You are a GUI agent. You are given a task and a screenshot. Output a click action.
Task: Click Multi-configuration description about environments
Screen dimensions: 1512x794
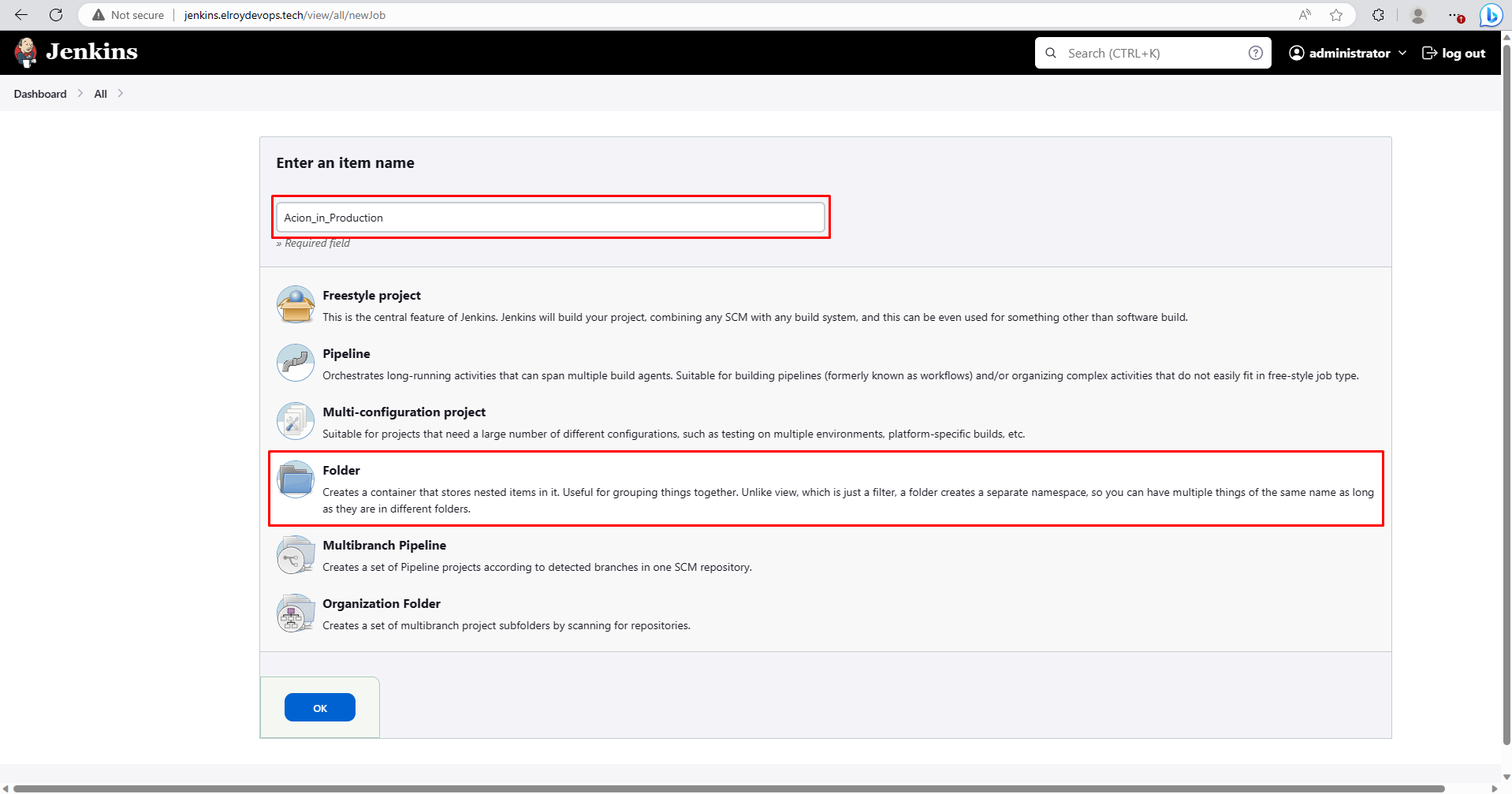(674, 434)
